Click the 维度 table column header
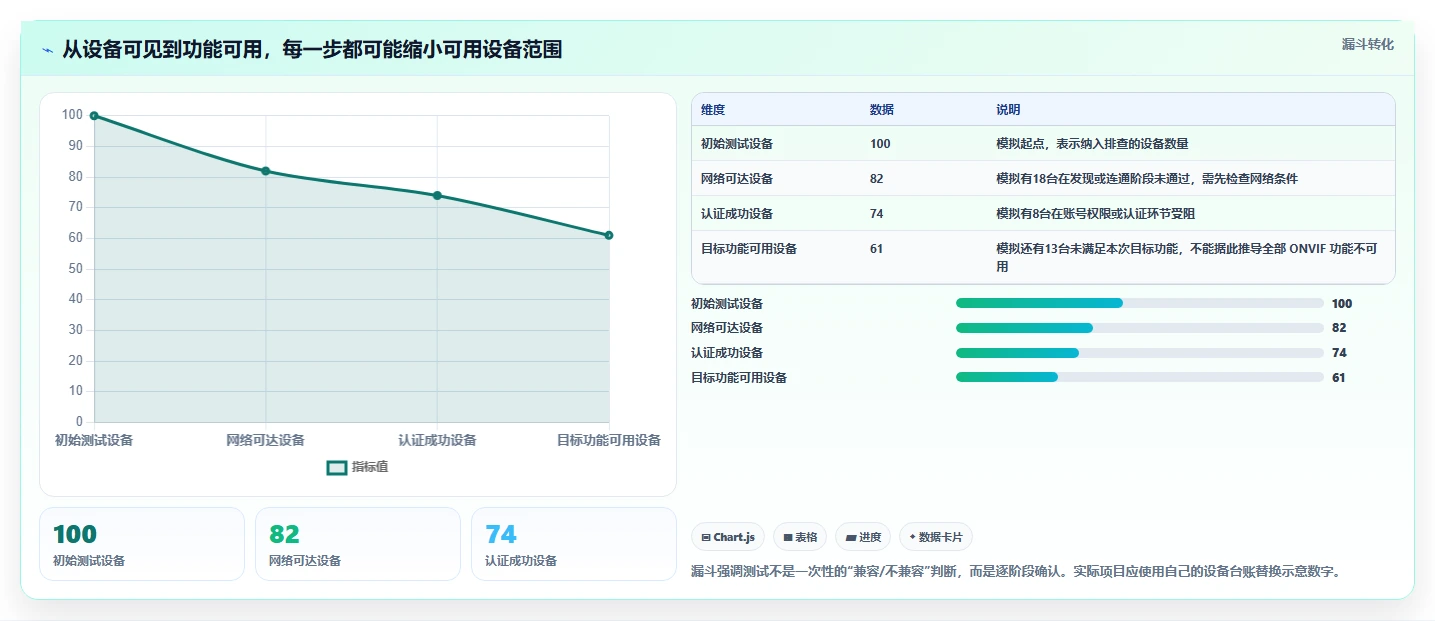The width and height of the screenshot is (1435, 621). coord(713,109)
